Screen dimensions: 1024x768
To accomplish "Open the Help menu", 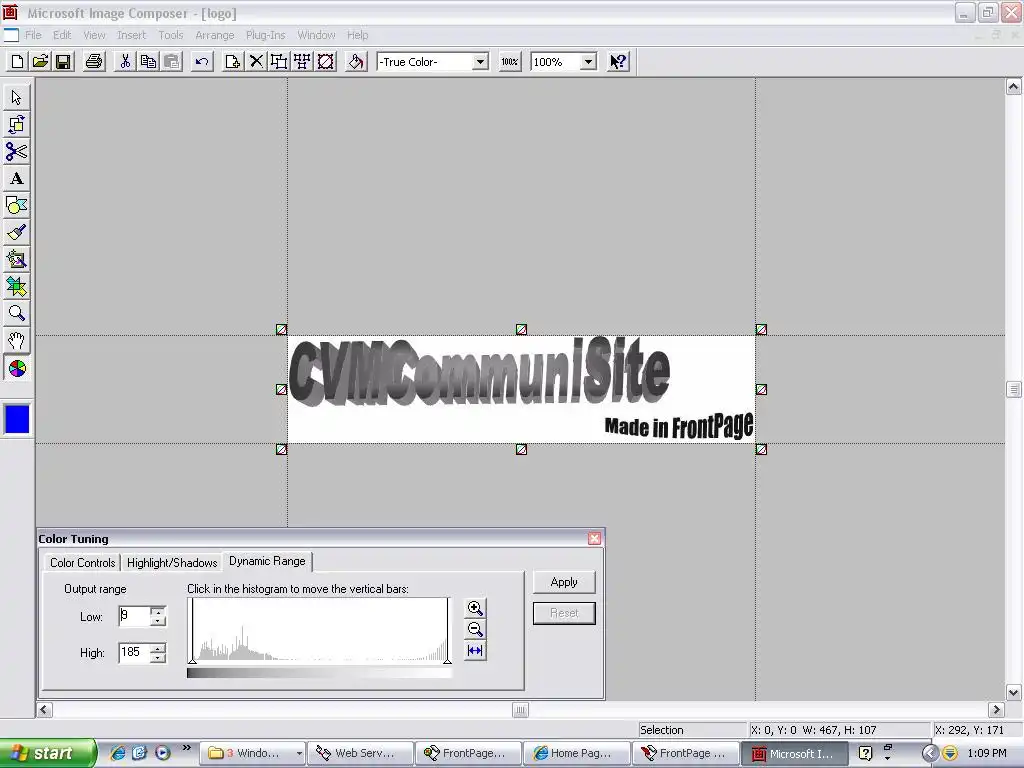I will coord(357,35).
